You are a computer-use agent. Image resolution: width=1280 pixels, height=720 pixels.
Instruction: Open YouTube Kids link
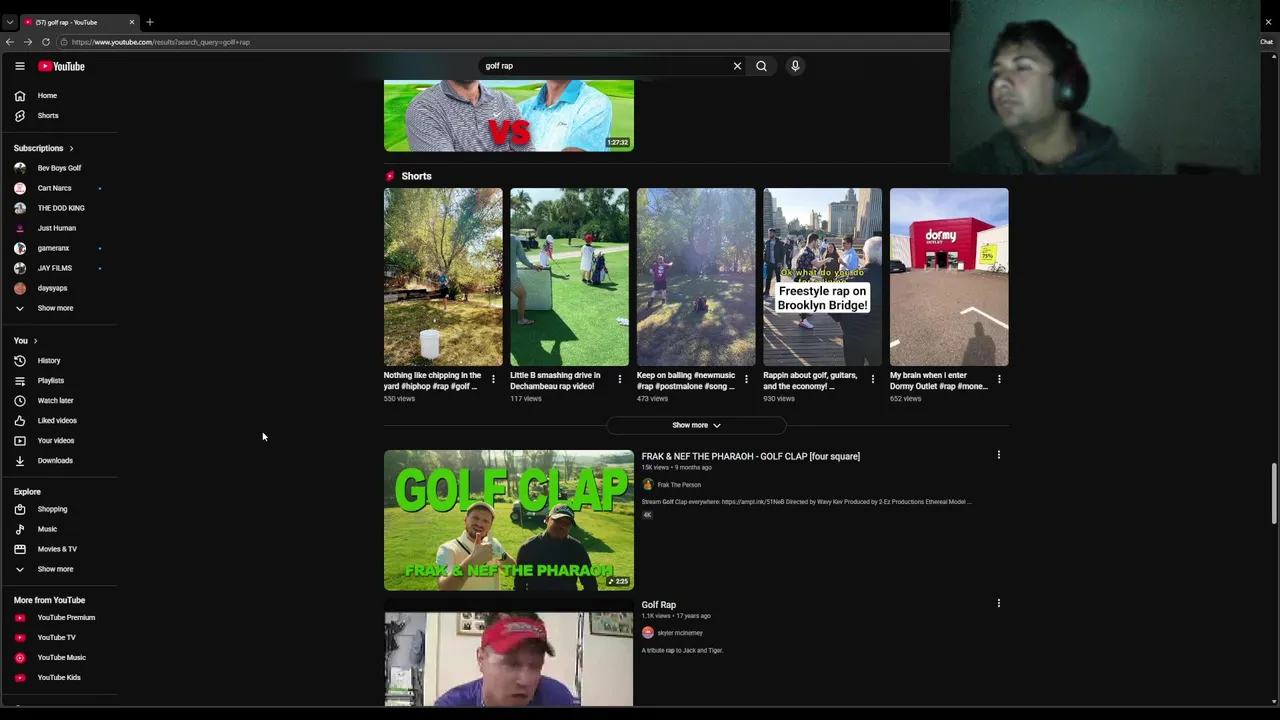pyautogui.click(x=59, y=677)
